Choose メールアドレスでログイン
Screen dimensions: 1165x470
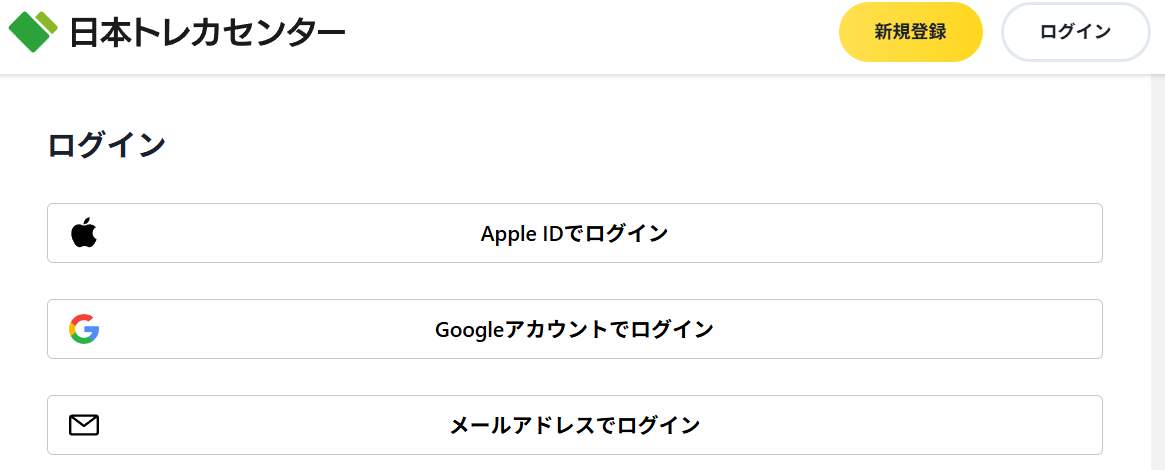click(x=574, y=425)
